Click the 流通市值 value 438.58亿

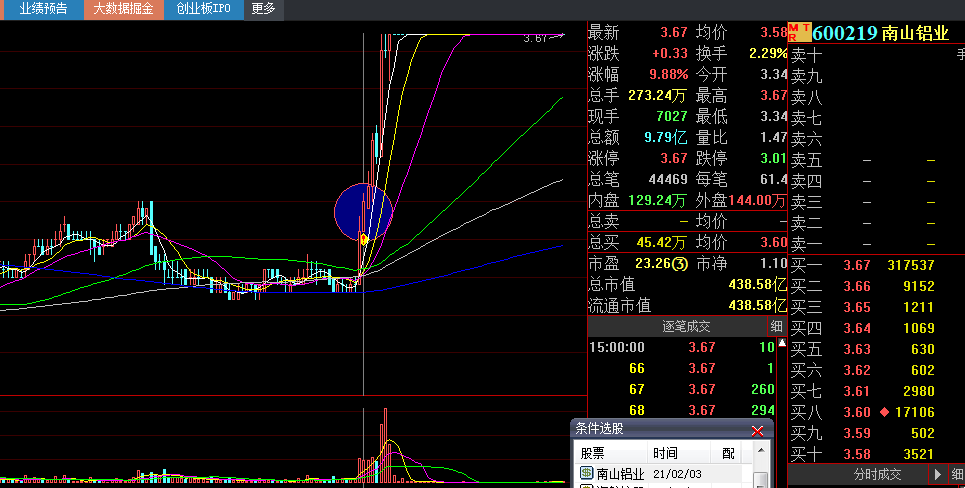click(757, 305)
